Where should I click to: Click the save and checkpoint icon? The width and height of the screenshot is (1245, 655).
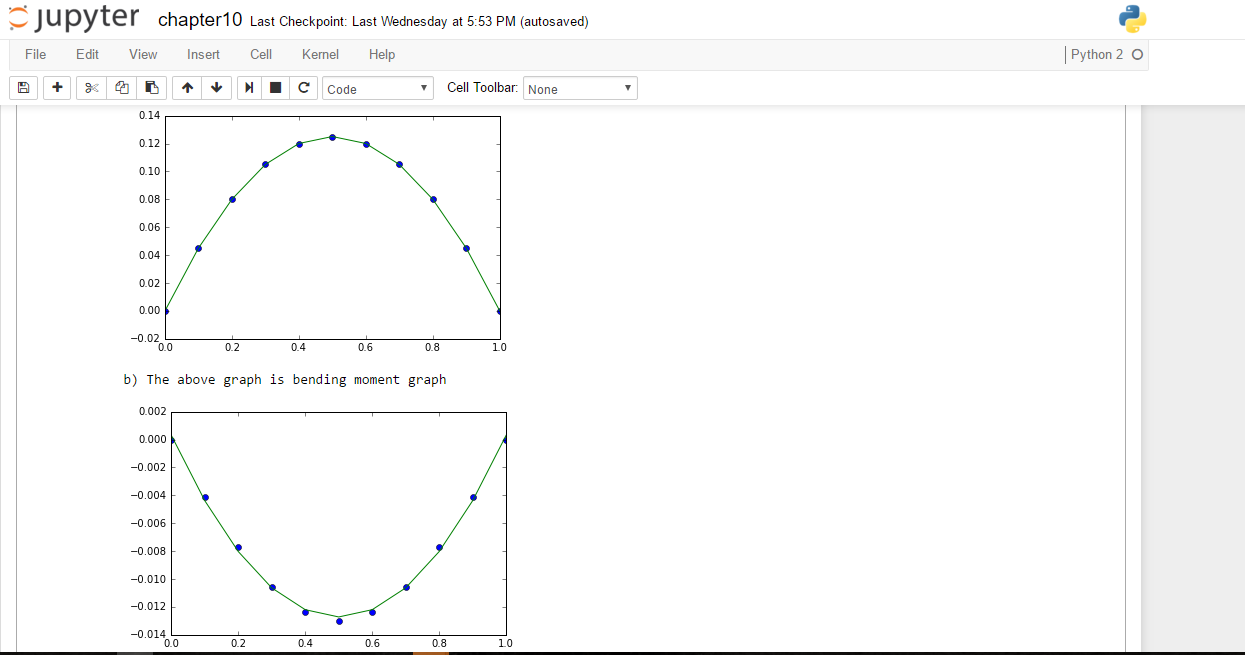pyautogui.click(x=23, y=88)
